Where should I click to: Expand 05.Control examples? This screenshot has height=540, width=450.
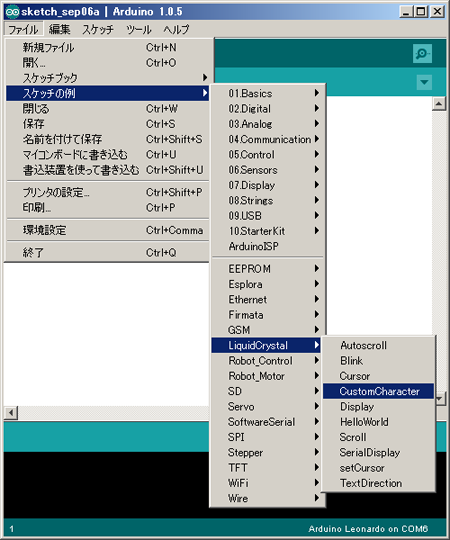[267, 154]
